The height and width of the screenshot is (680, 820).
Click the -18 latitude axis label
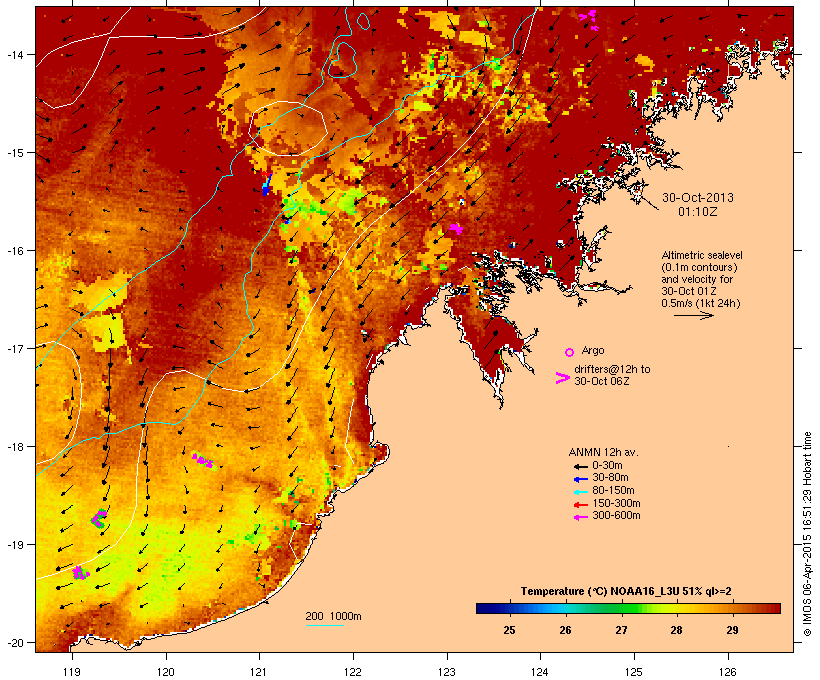pos(14,447)
